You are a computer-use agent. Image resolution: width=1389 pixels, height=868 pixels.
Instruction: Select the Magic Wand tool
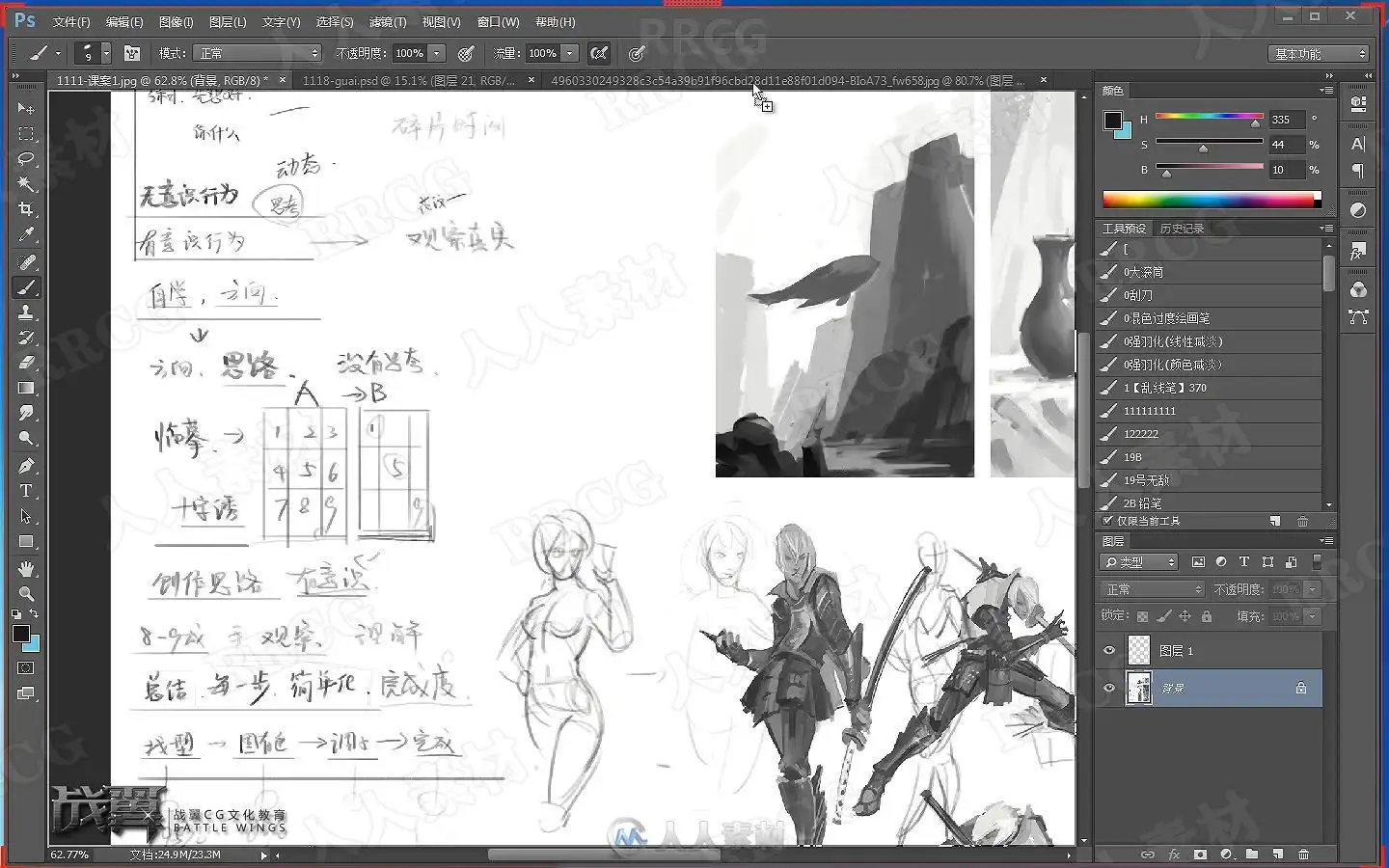[x=26, y=183]
